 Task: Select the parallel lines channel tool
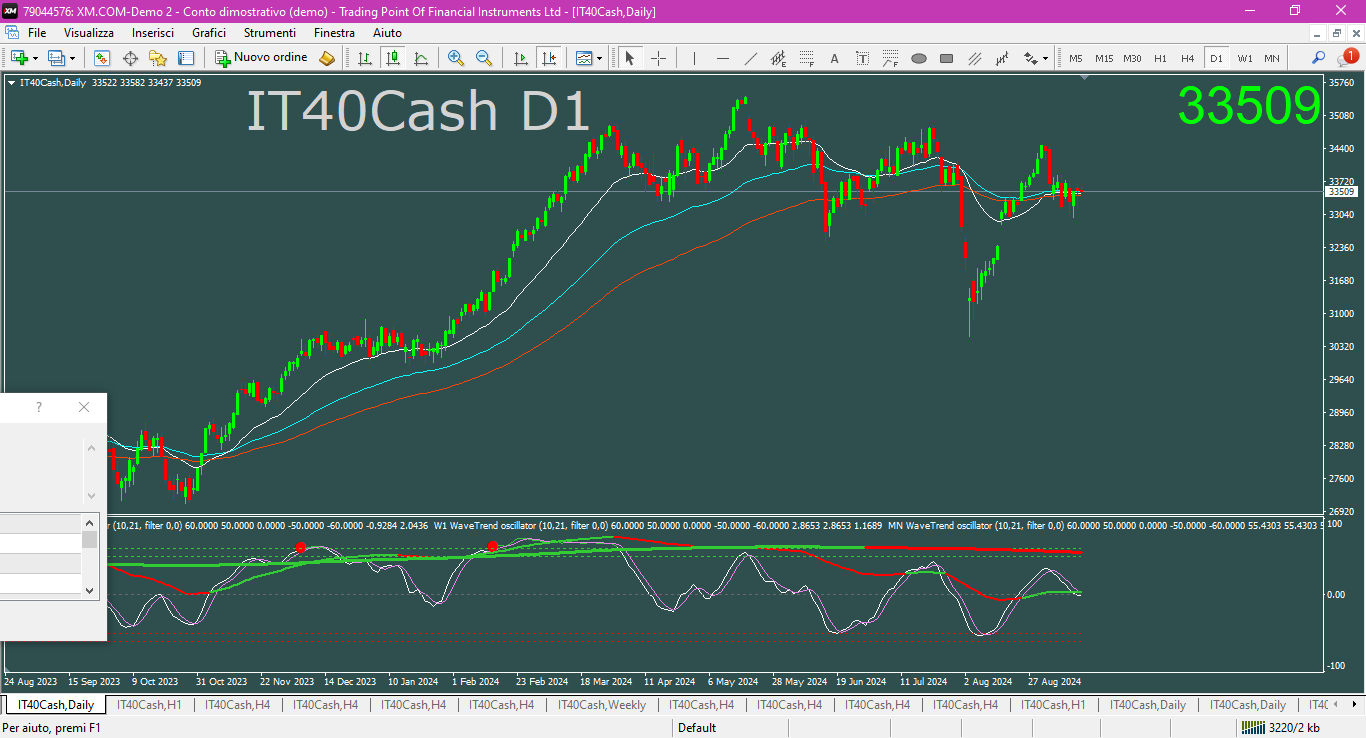(975, 58)
